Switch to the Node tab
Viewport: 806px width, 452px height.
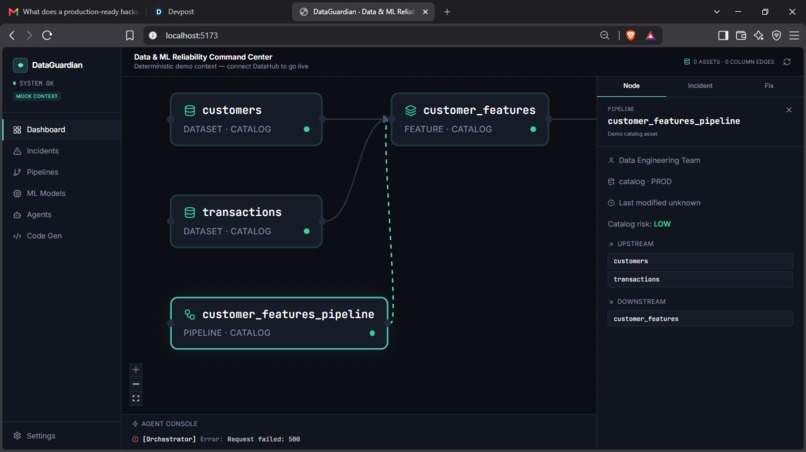point(631,86)
